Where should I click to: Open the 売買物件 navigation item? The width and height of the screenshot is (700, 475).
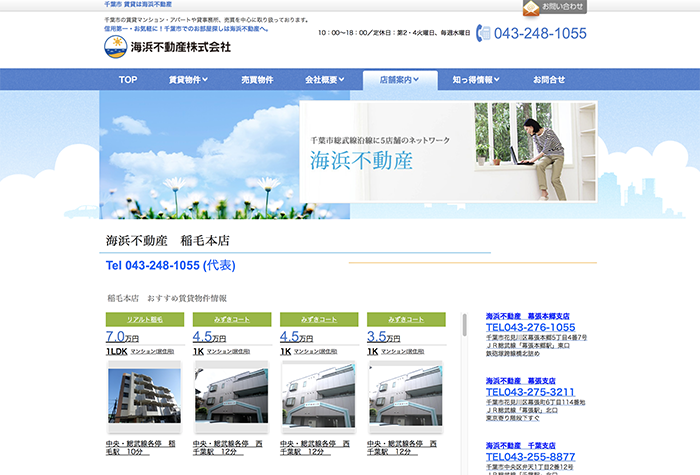(257, 80)
